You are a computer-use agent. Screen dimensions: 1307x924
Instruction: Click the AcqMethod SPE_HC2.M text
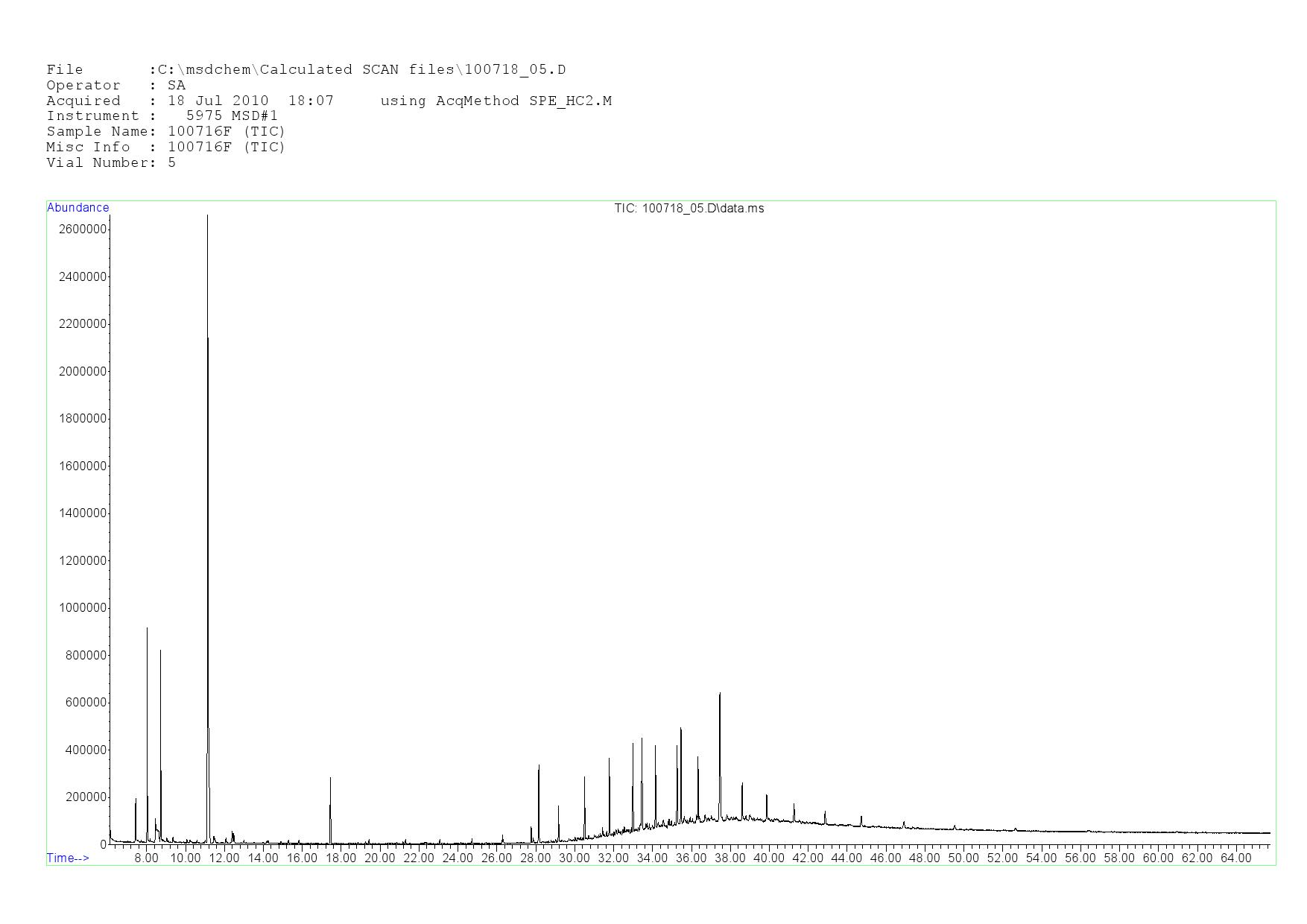pyautogui.click(x=496, y=101)
